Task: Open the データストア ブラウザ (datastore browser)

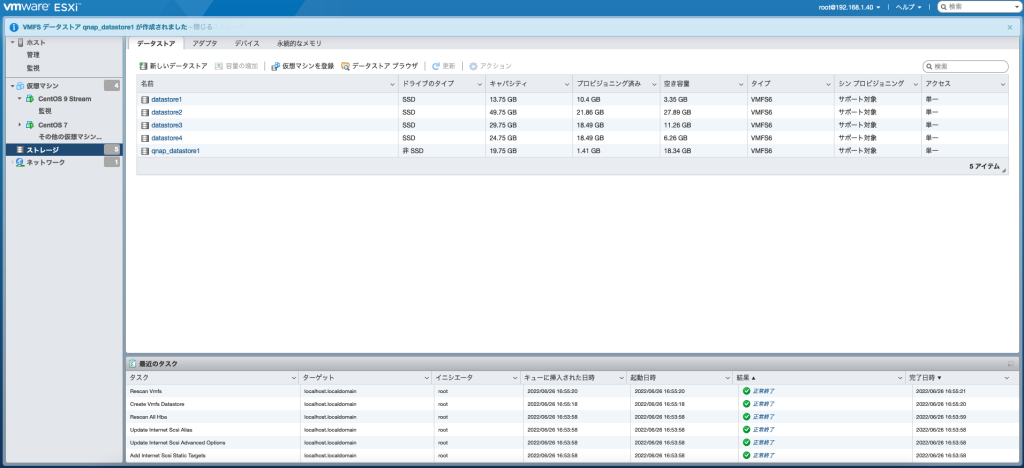Action: point(345,66)
